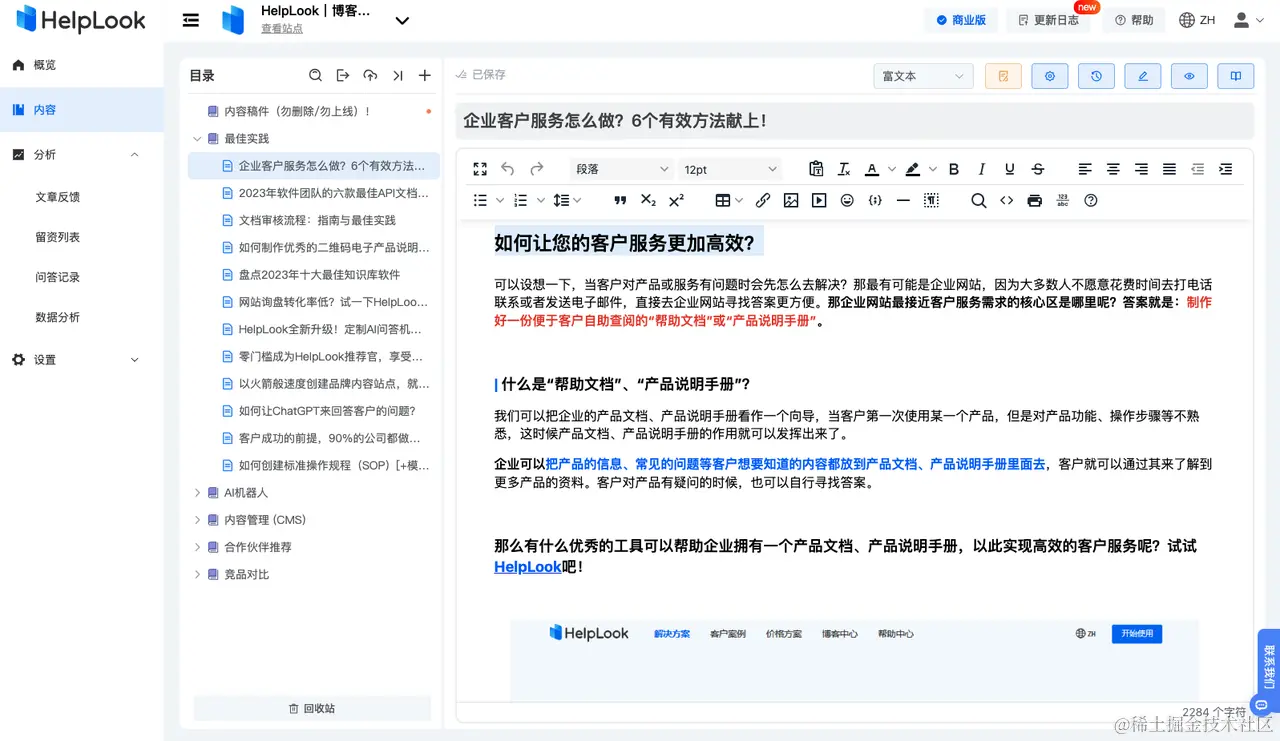This screenshot has width=1280, height=741.
Task: Toggle the preview eye button
Action: coord(1189,76)
